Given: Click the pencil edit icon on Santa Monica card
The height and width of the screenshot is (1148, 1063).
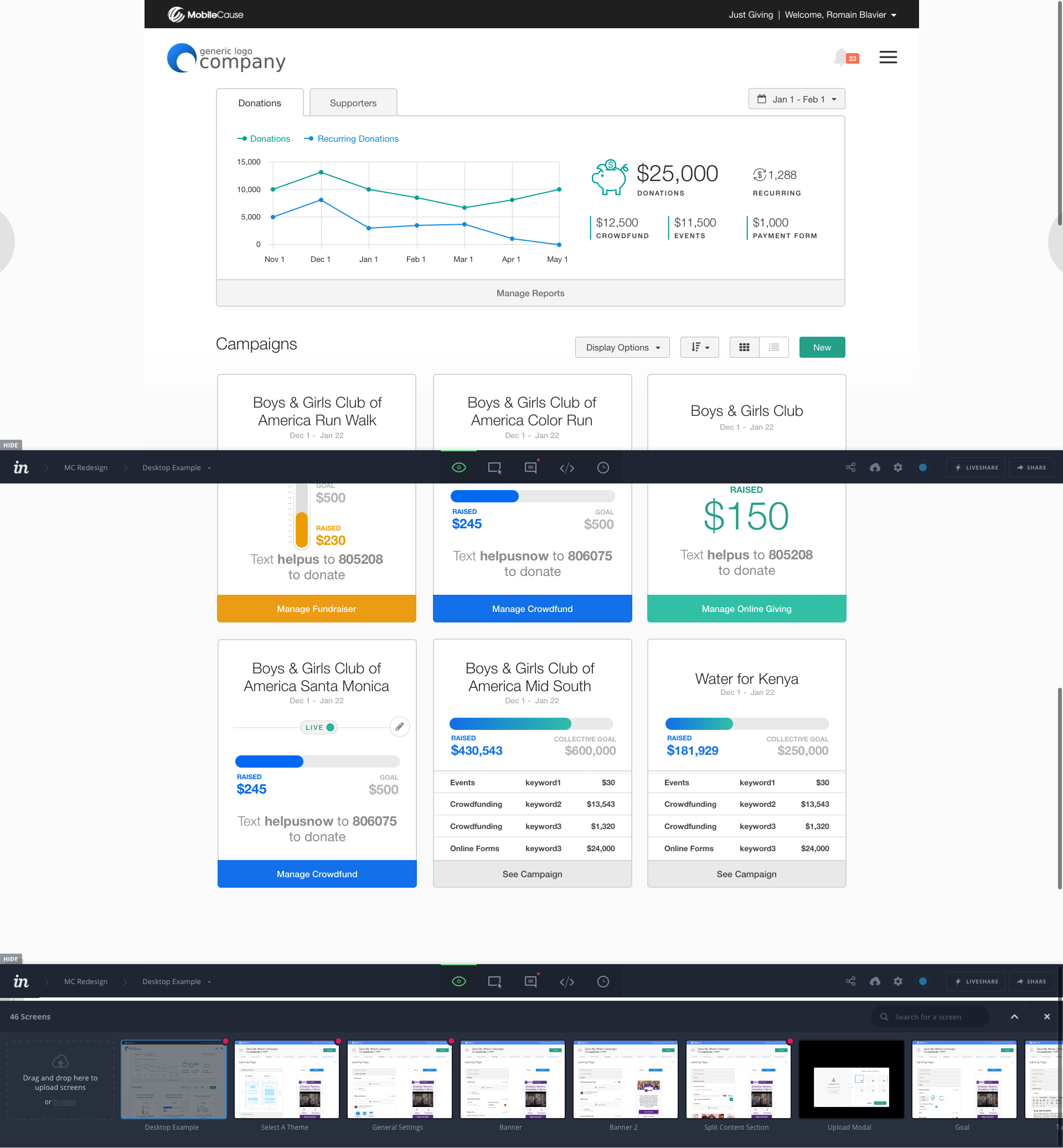Looking at the screenshot, I should (399, 726).
